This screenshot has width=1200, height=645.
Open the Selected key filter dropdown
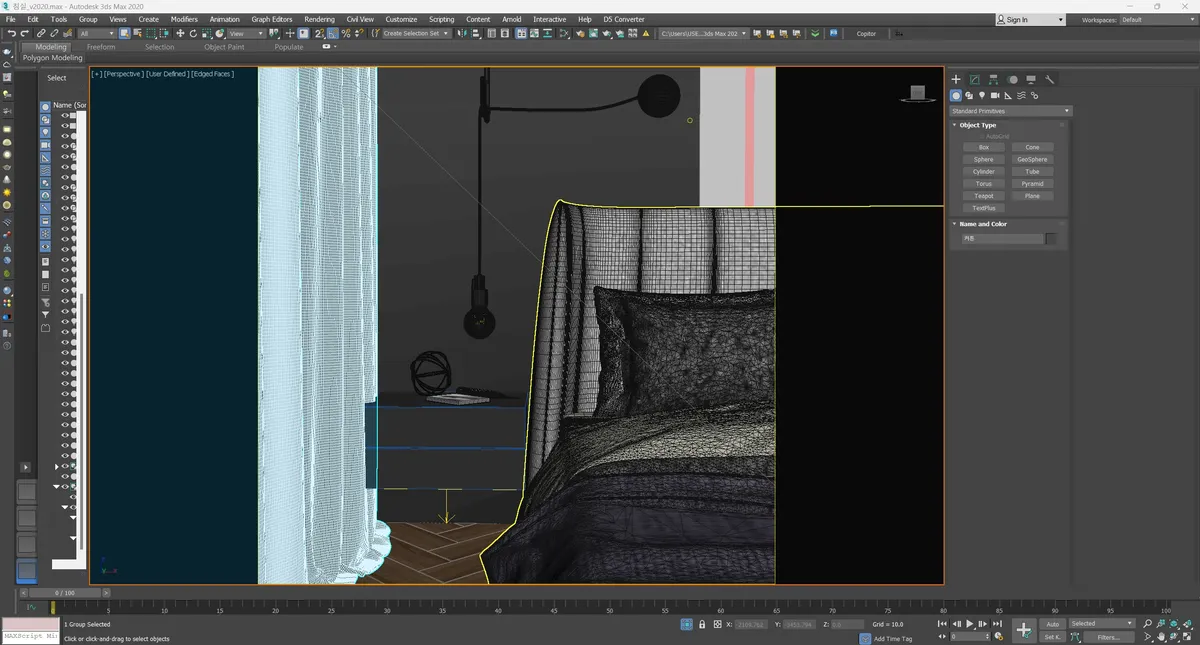click(x=1102, y=624)
